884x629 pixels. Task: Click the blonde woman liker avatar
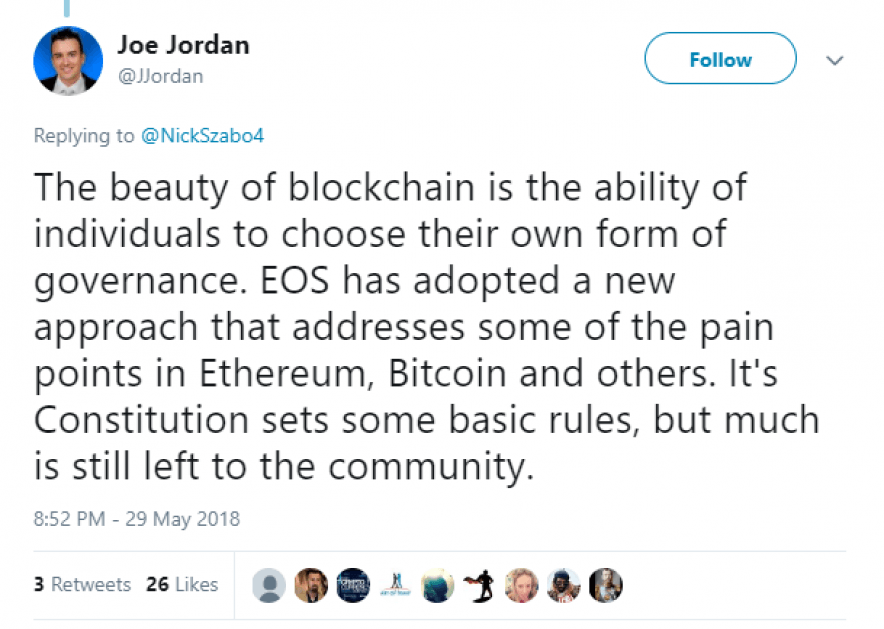pyautogui.click(x=522, y=585)
